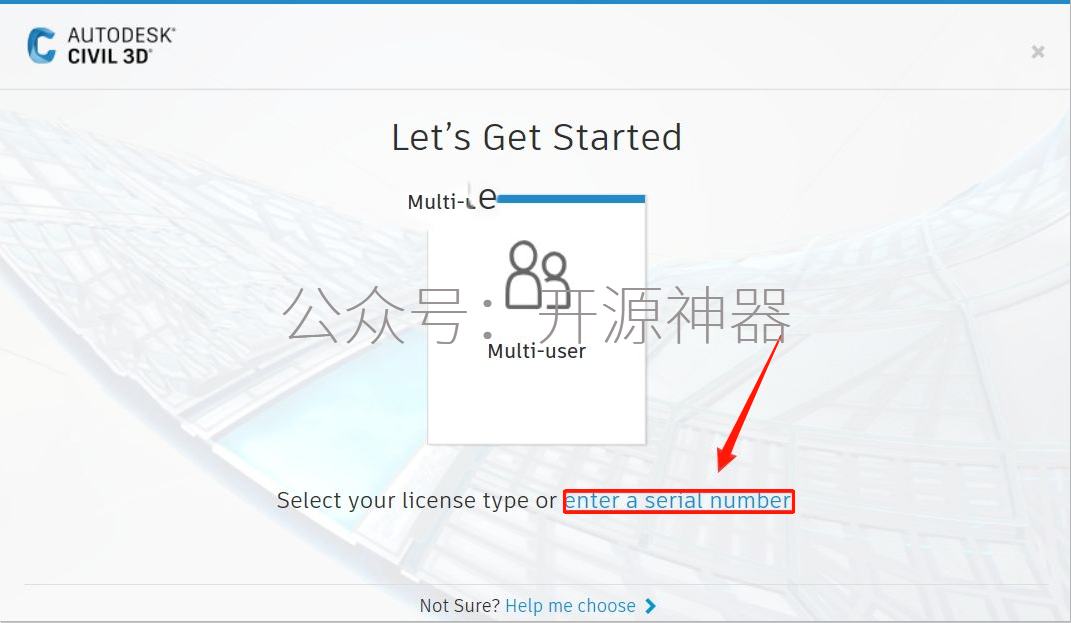Image resolution: width=1071 pixels, height=623 pixels.
Task: Close the Let's Get Started dialog
Action: 1038,52
